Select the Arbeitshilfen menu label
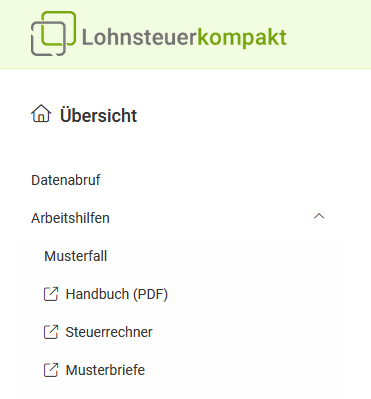Image resolution: width=371 pixels, height=399 pixels. pos(70,218)
